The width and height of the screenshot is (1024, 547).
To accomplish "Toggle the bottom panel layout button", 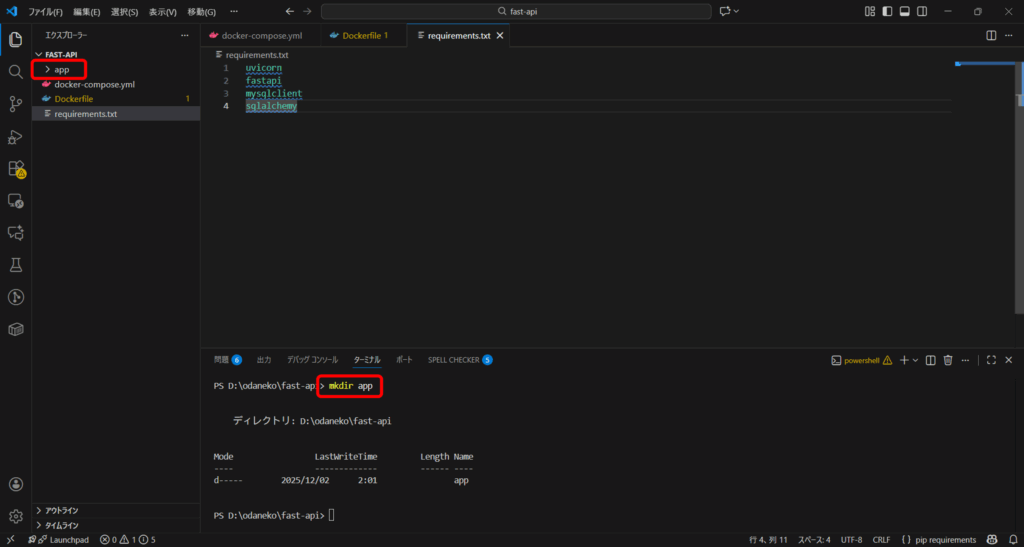I will click(904, 11).
